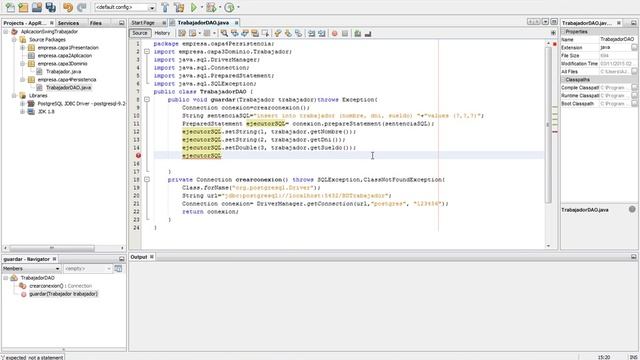Switch editor to History view
Image resolution: width=640 pixels, height=360 pixels.
162,33
